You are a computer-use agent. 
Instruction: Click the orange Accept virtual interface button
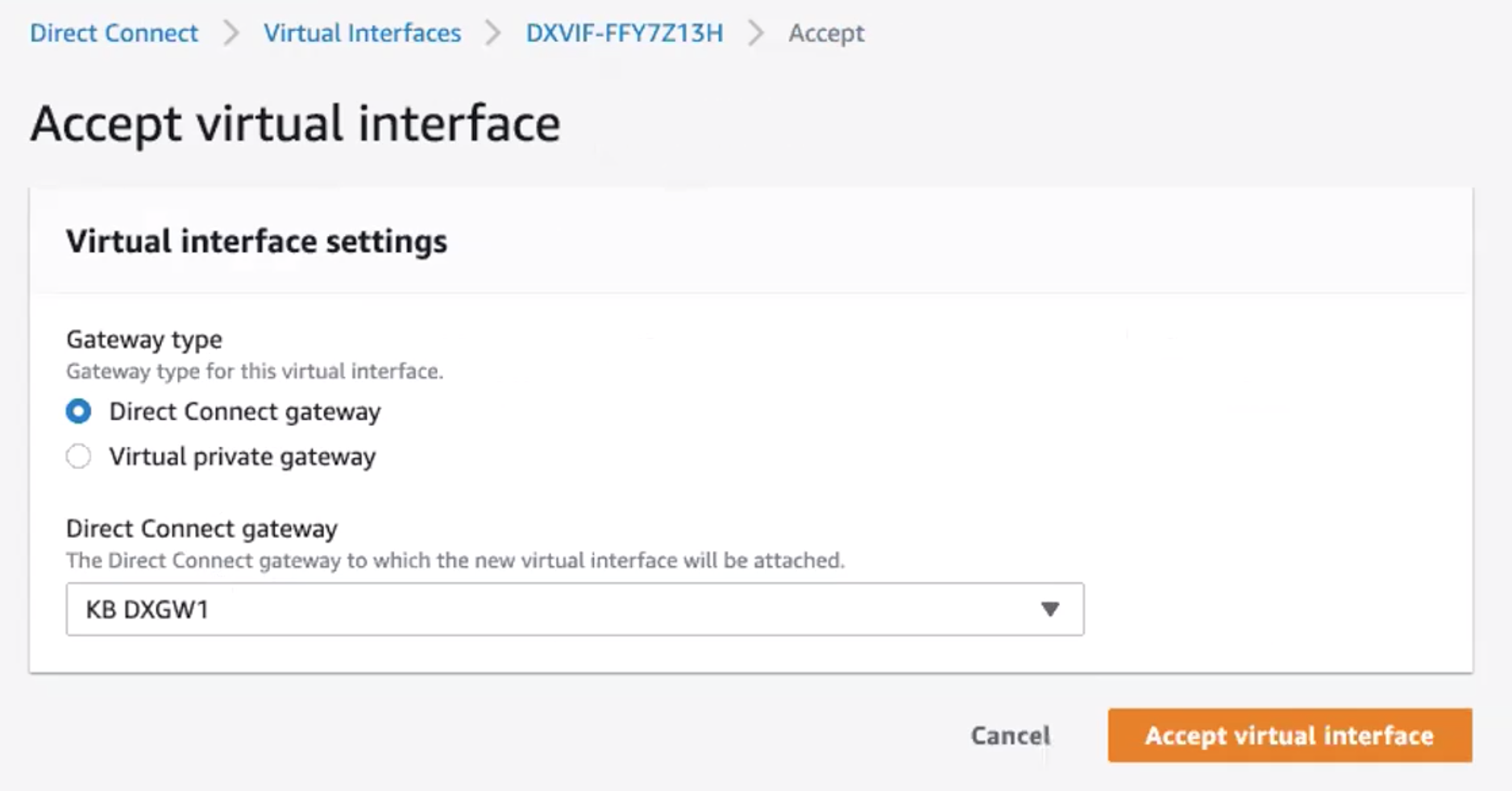[1289, 735]
